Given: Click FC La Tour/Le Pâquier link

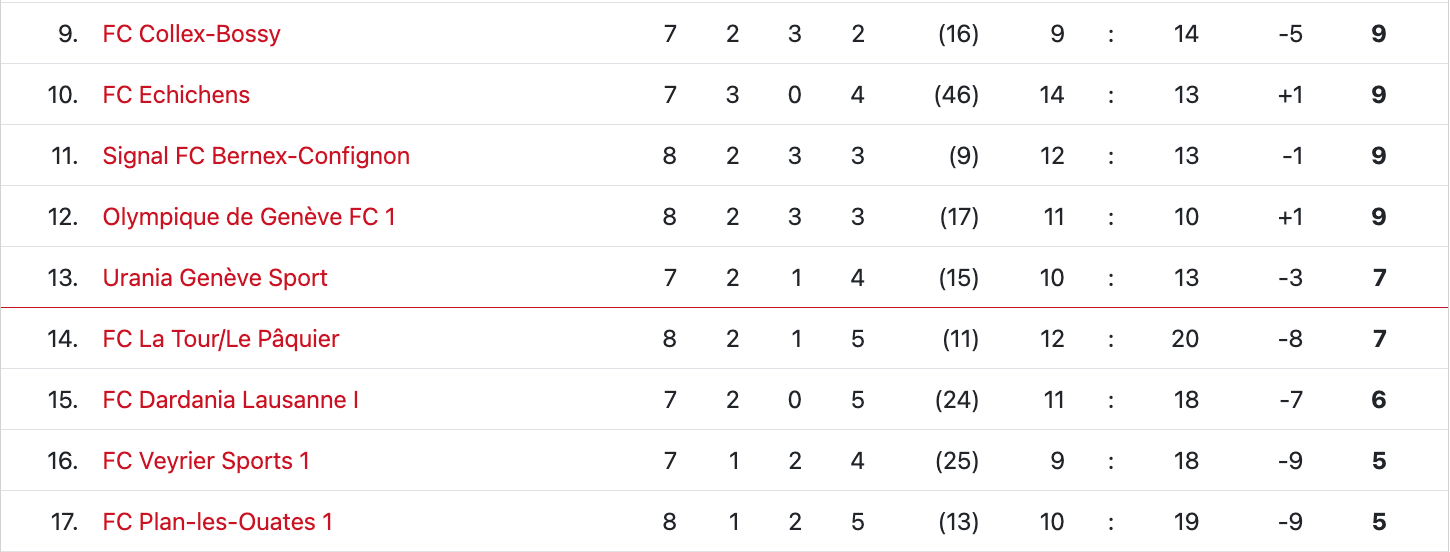Looking at the screenshot, I should pyautogui.click(x=221, y=339).
